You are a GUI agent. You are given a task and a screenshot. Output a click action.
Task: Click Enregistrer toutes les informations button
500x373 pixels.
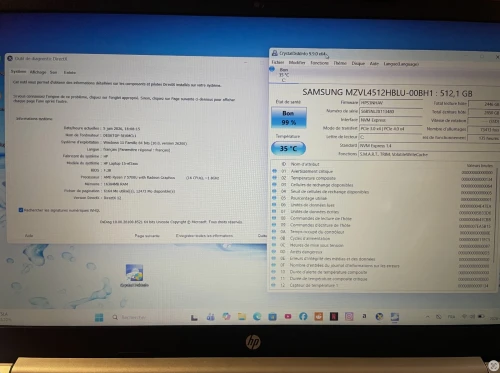pyautogui.click(x=204, y=236)
